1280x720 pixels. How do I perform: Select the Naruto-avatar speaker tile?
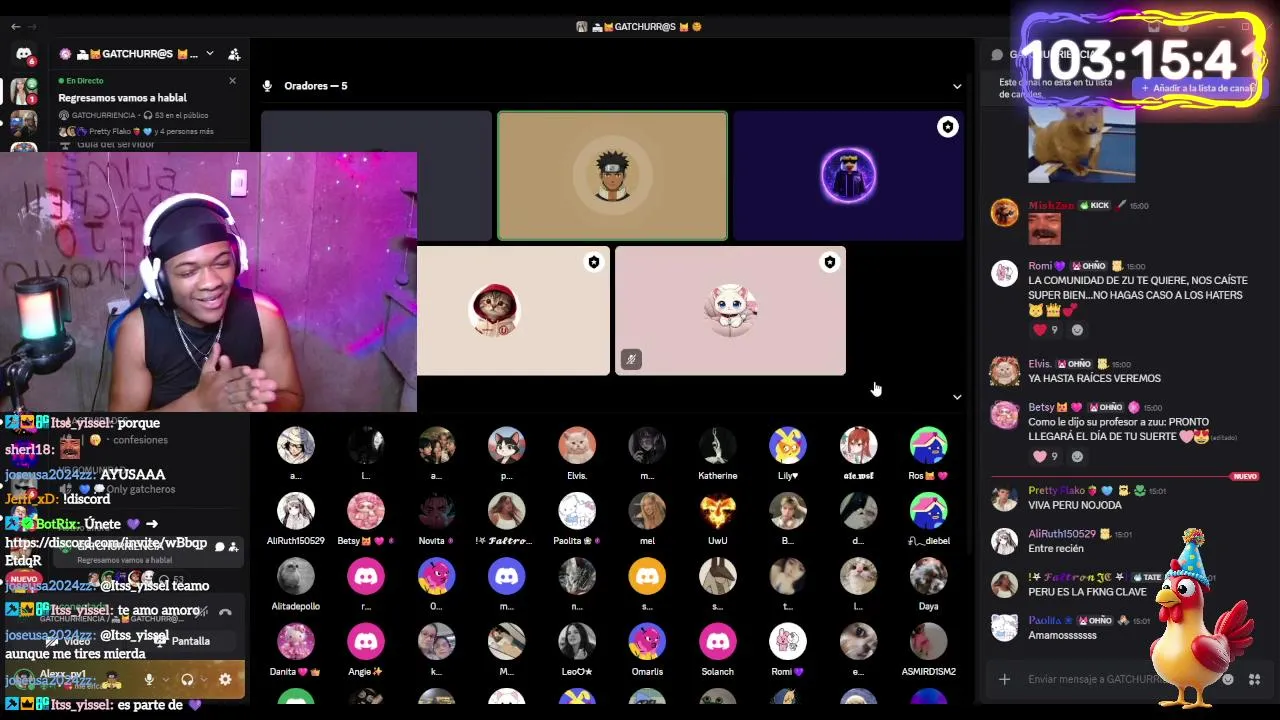pyautogui.click(x=612, y=176)
